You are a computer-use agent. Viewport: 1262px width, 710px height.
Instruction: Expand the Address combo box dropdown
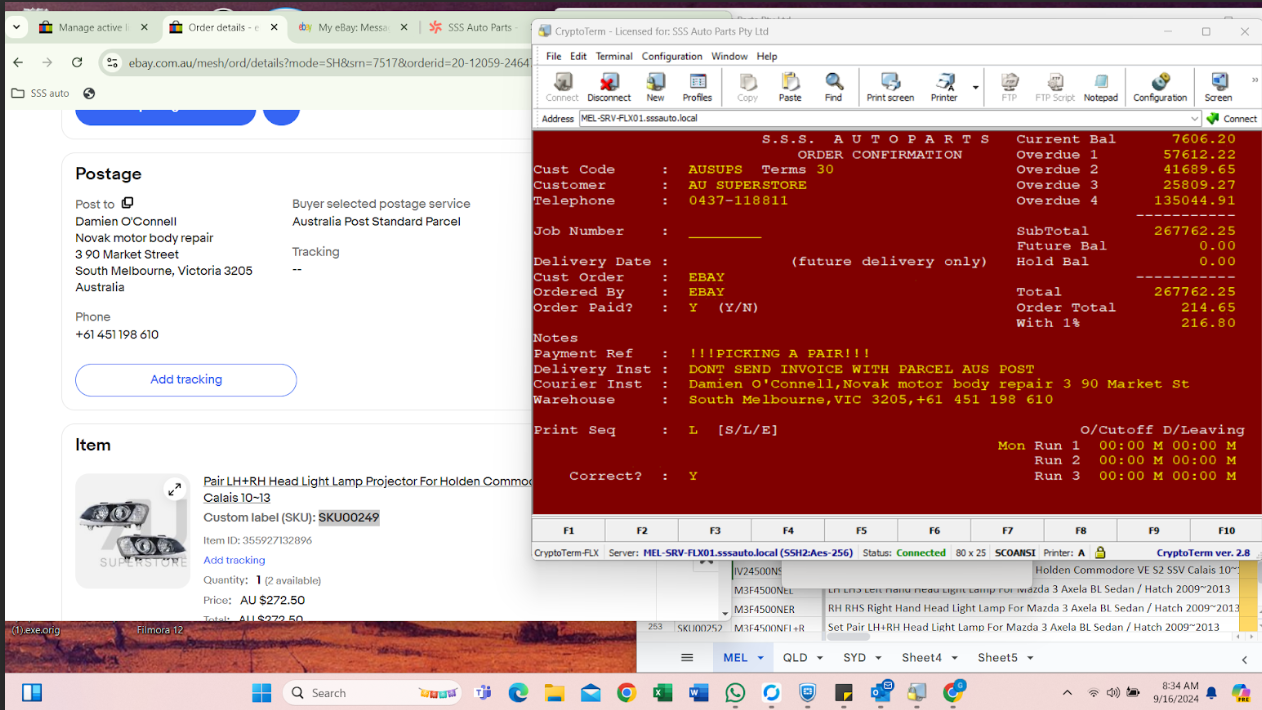(x=1194, y=118)
